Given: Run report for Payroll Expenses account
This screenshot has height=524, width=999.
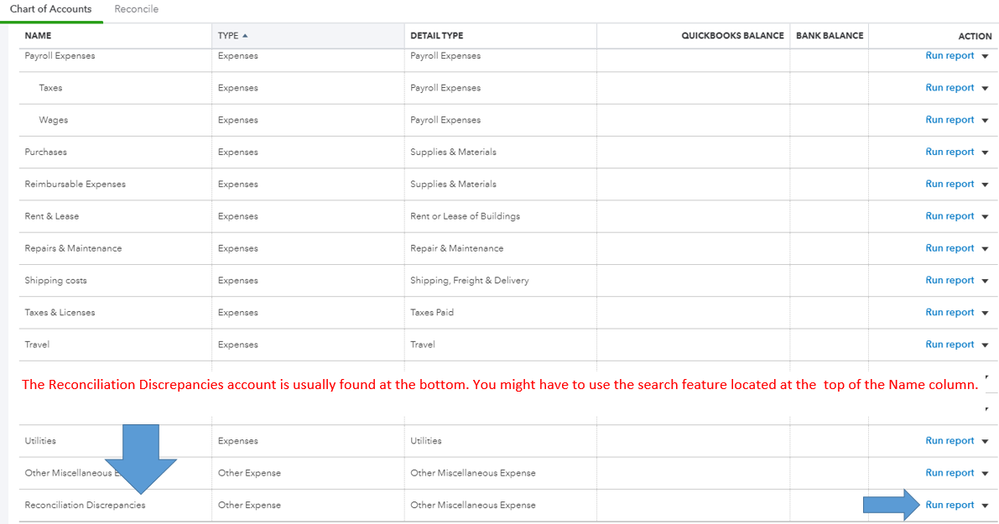Looking at the screenshot, I should click(x=949, y=55).
